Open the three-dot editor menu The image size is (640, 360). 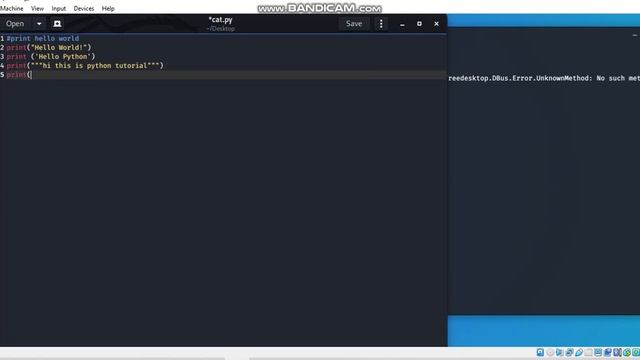[381, 24]
